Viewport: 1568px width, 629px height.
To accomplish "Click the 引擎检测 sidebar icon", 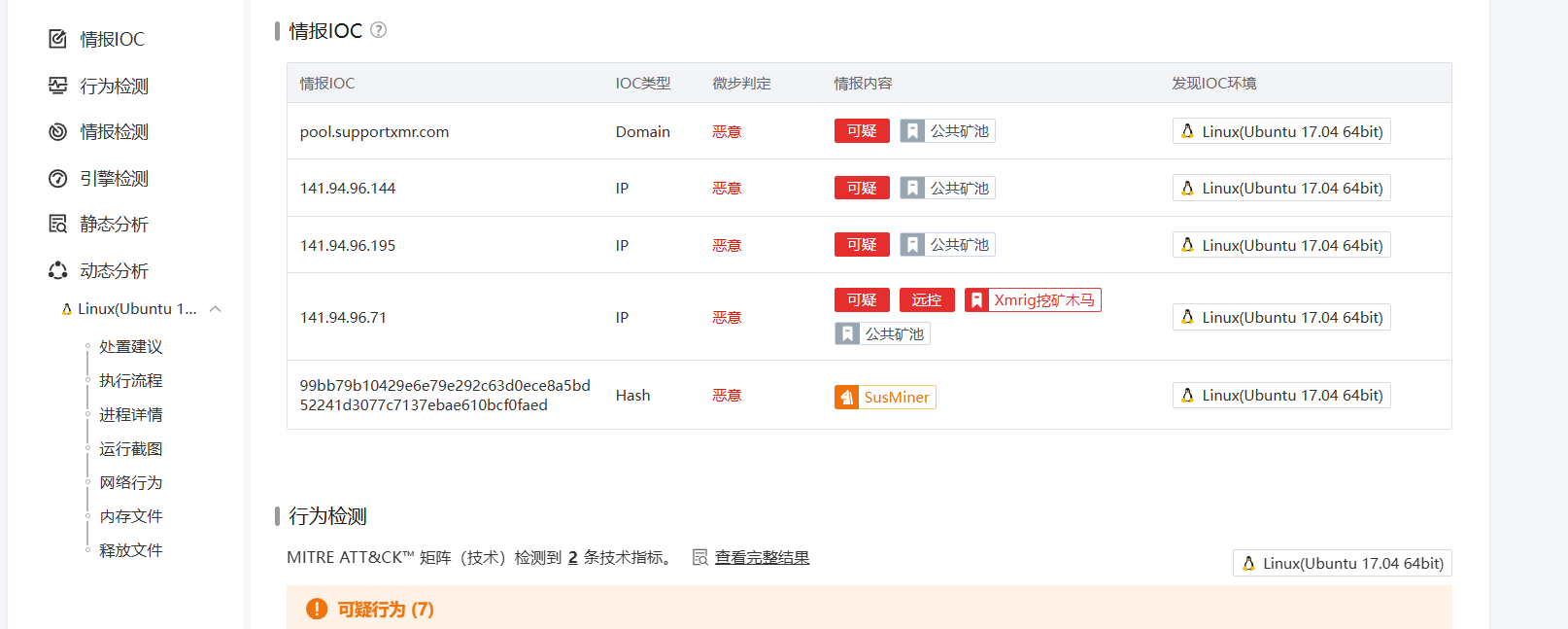I will [58, 178].
